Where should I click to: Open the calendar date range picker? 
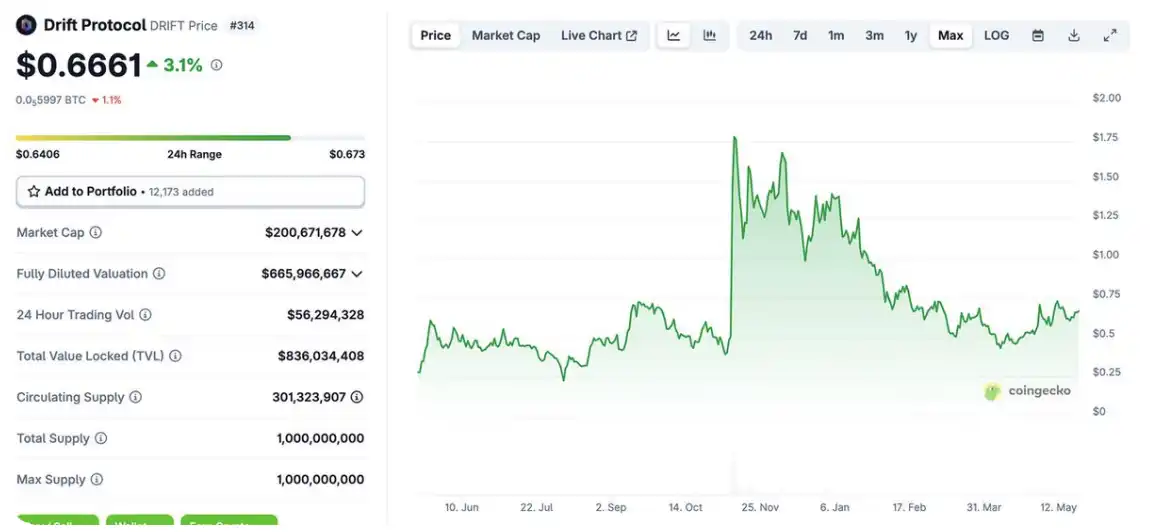1038,36
